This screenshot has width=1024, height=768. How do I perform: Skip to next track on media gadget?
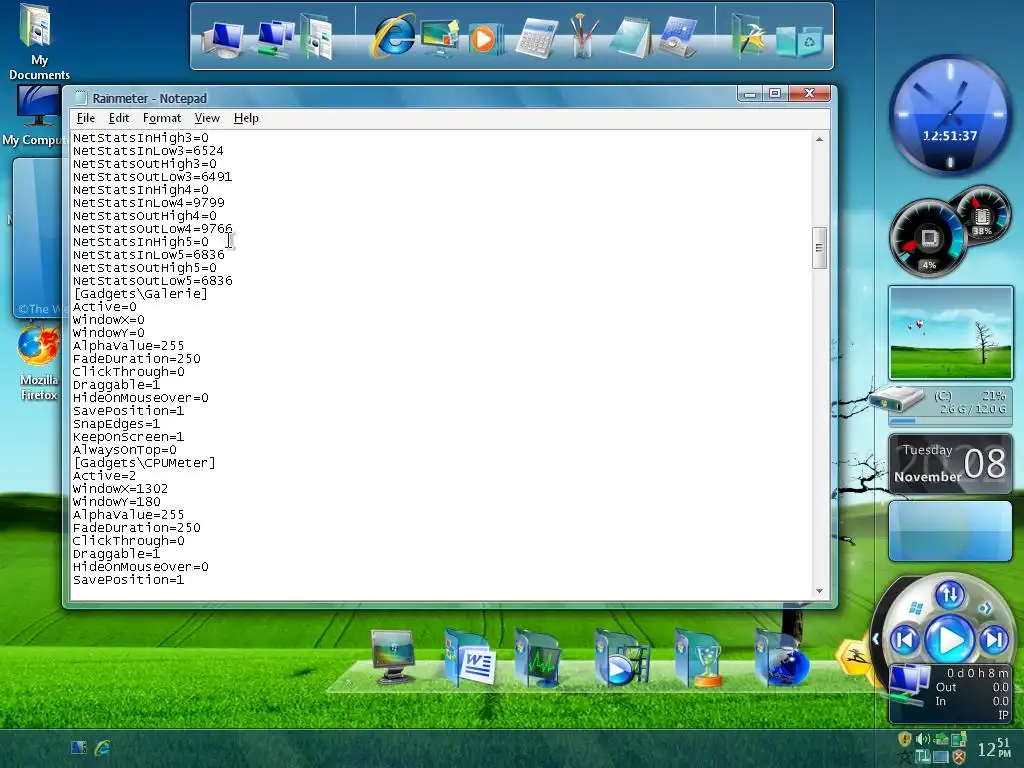(994, 640)
